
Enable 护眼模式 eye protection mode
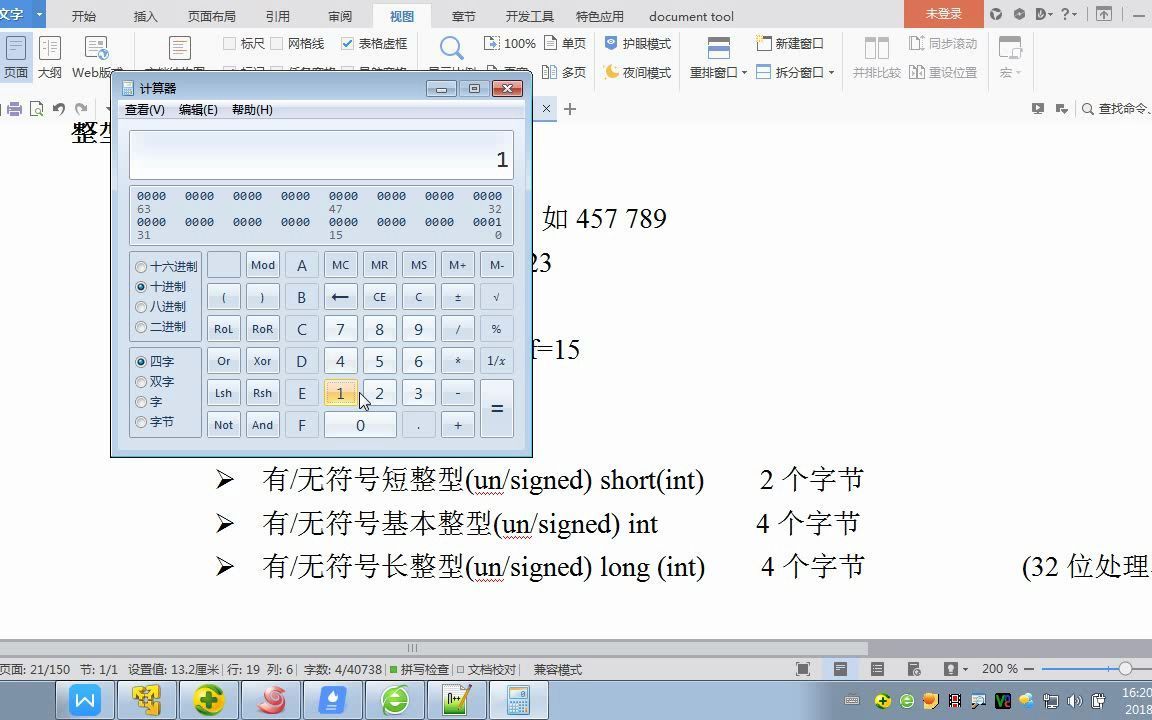(638, 43)
